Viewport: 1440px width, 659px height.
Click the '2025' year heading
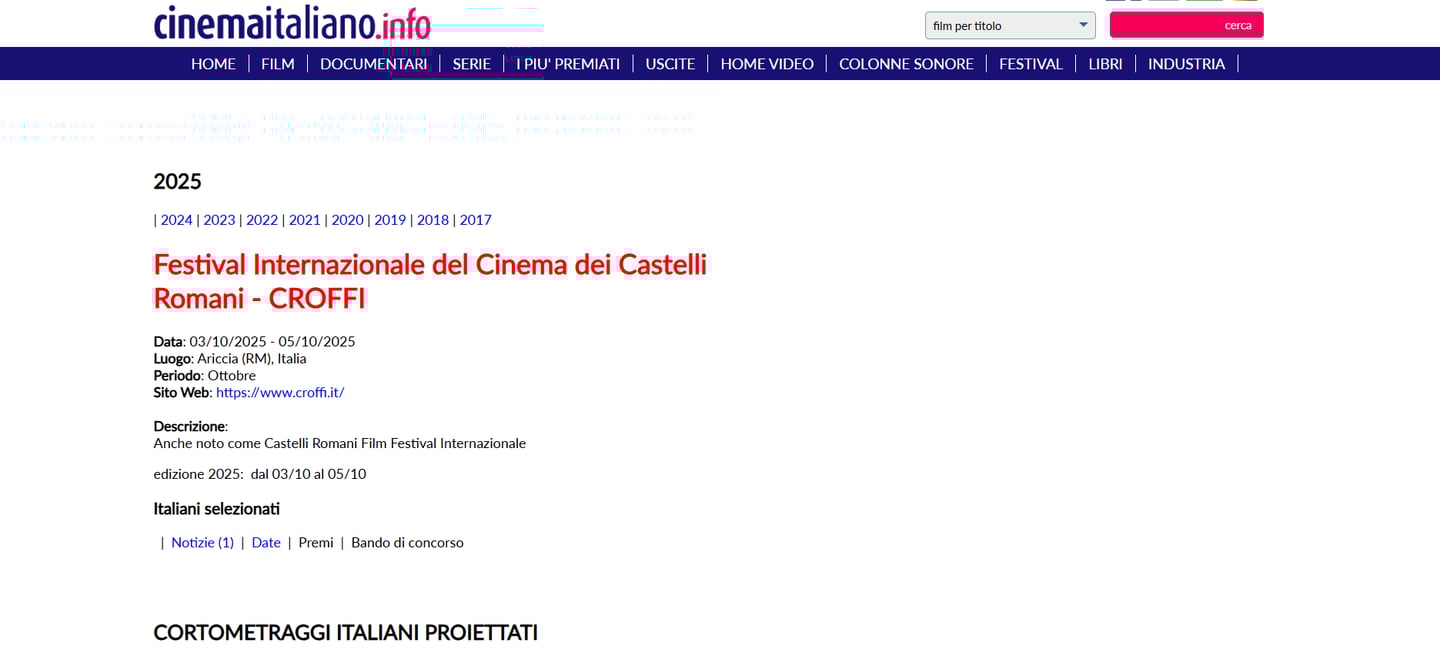click(x=178, y=182)
